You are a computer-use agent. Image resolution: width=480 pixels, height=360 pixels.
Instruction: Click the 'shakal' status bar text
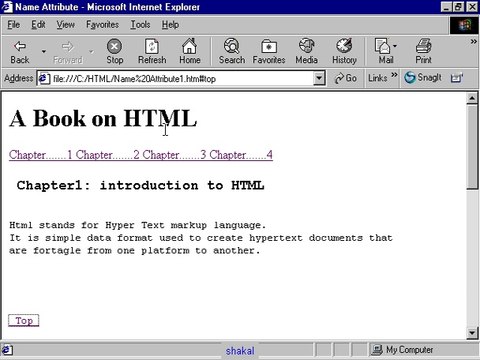pyautogui.click(x=240, y=351)
